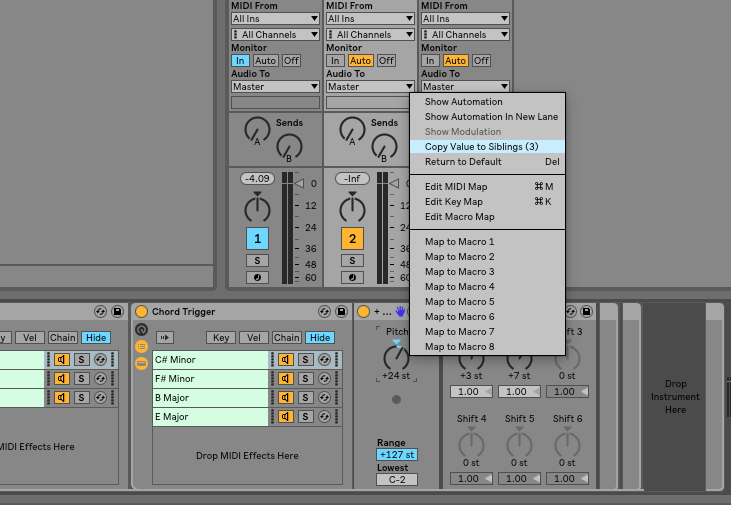Set track 2 monitor to Auto
This screenshot has width=731, height=505.
point(360,61)
